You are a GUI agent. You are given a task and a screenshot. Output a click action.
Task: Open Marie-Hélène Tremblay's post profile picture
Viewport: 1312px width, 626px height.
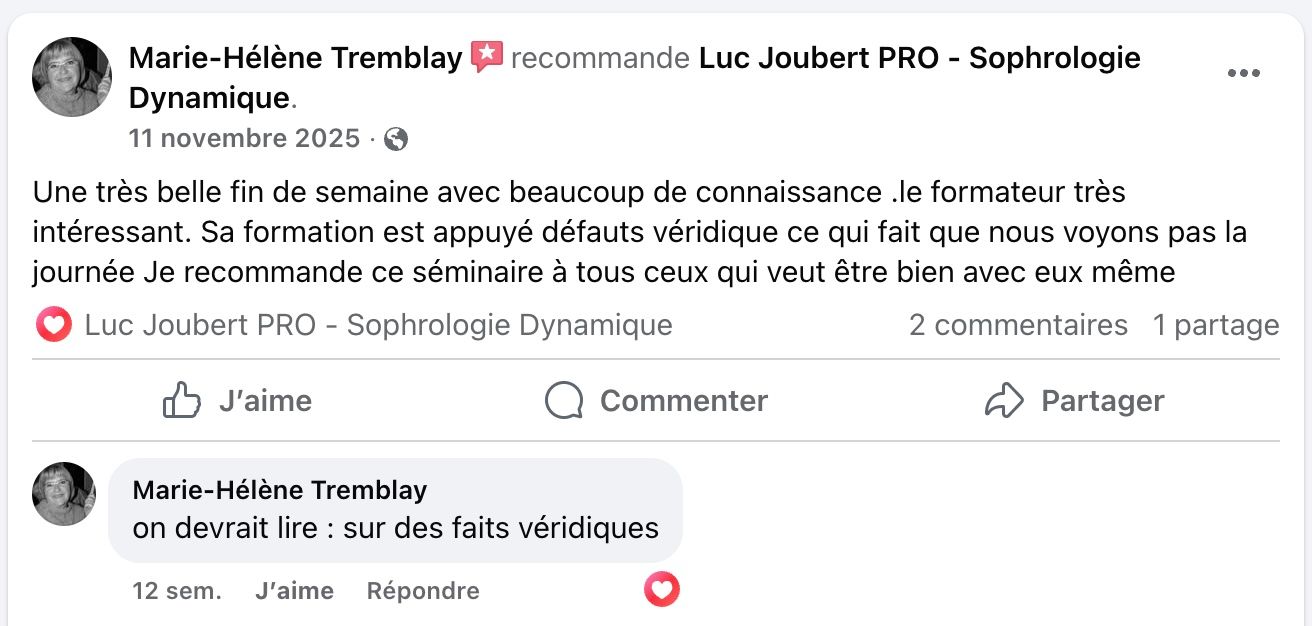72,77
